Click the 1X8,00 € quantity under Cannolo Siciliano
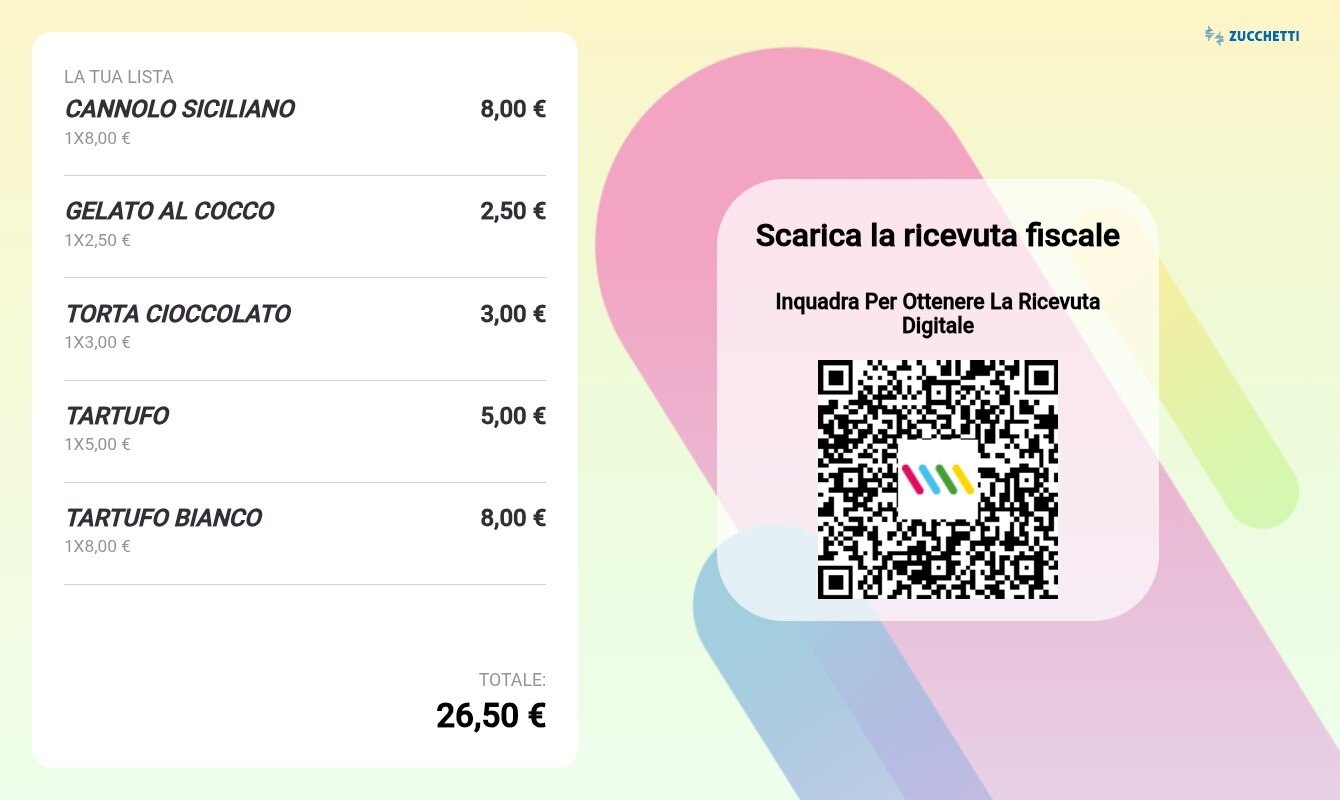Image resolution: width=1340 pixels, height=800 pixels. 98,138
